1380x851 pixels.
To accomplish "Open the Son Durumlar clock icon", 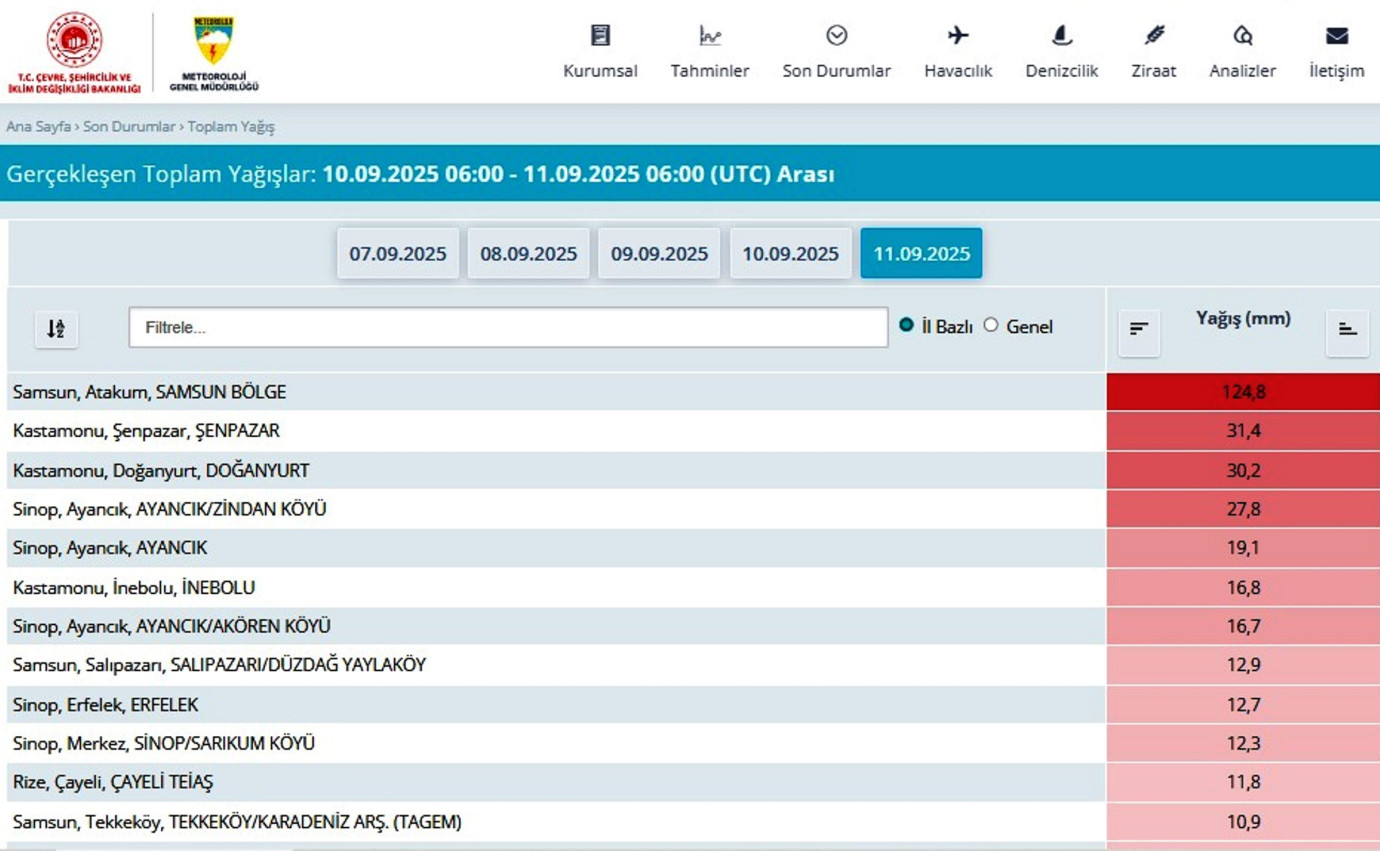I will [837, 36].
